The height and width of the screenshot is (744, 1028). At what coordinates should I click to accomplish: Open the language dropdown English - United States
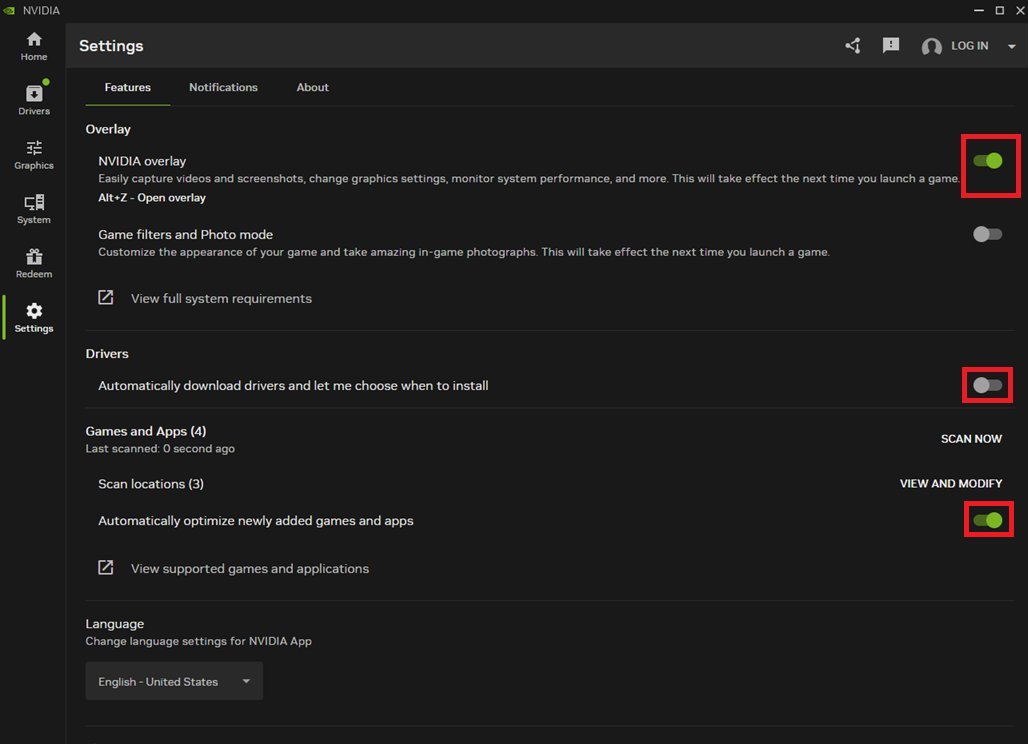[174, 681]
